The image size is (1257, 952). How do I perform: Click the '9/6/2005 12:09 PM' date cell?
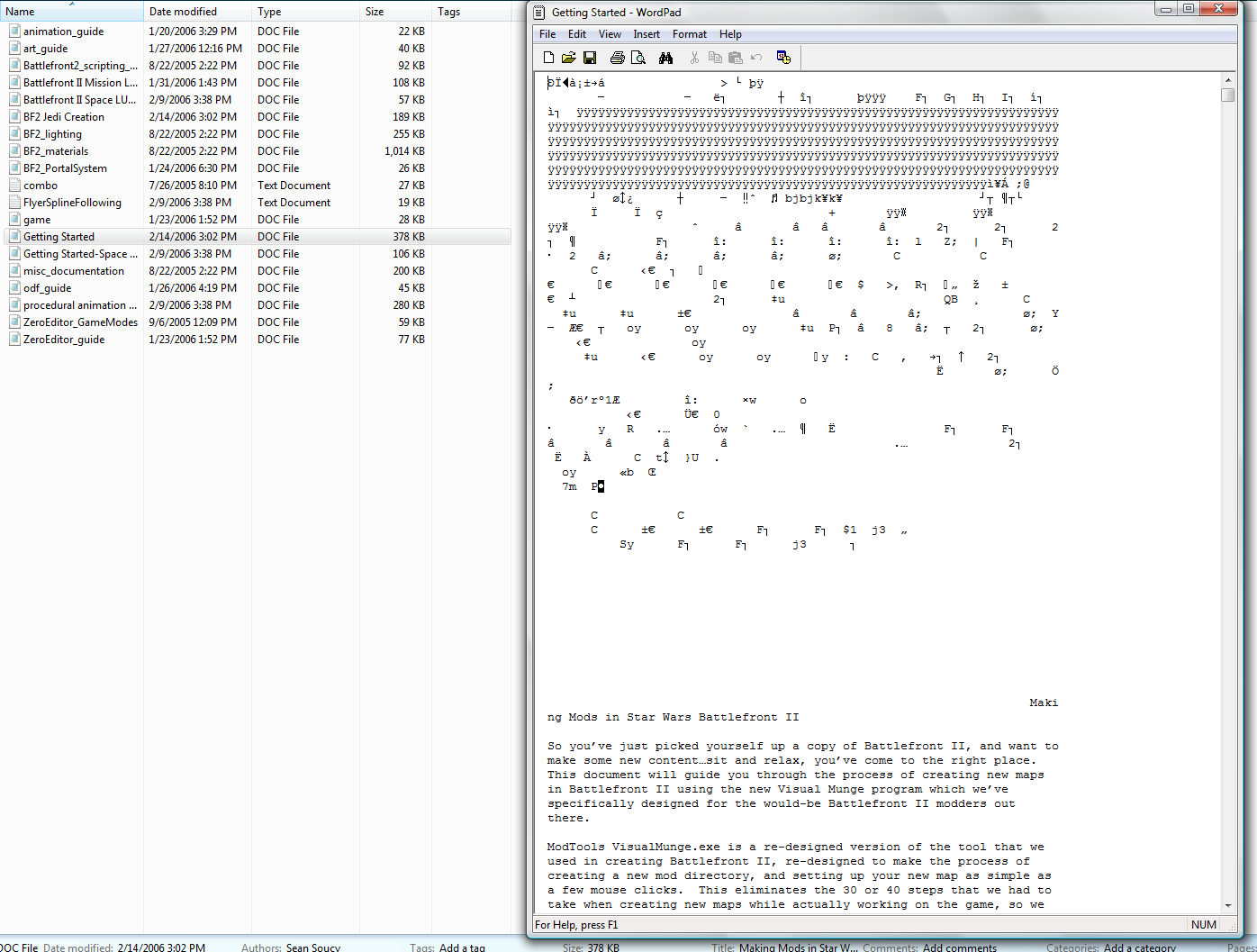coord(193,322)
